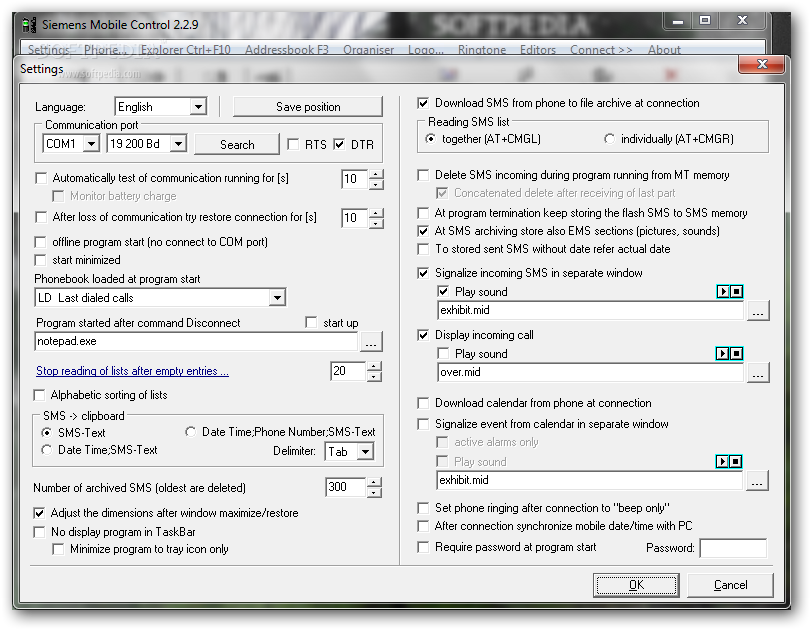The image size is (811, 630).
Task: Open the Editors menu
Action: (538, 50)
